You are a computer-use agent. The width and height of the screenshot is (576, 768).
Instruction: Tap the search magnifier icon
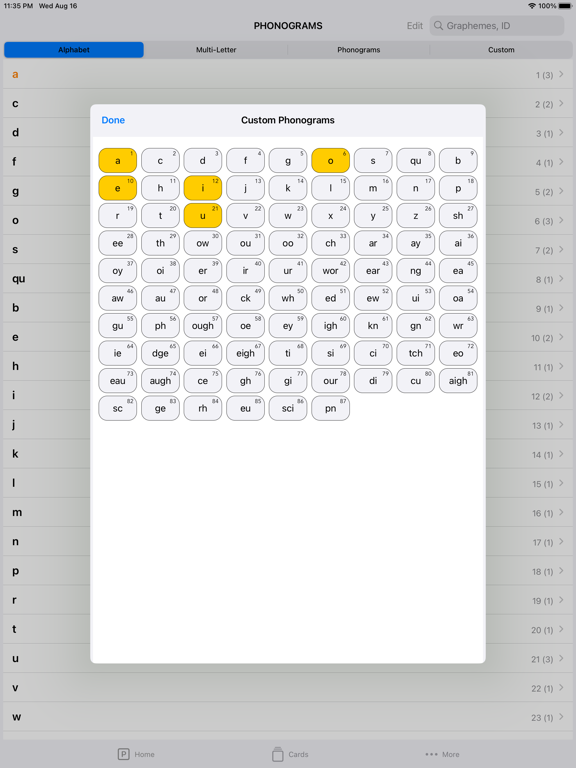(x=438, y=26)
